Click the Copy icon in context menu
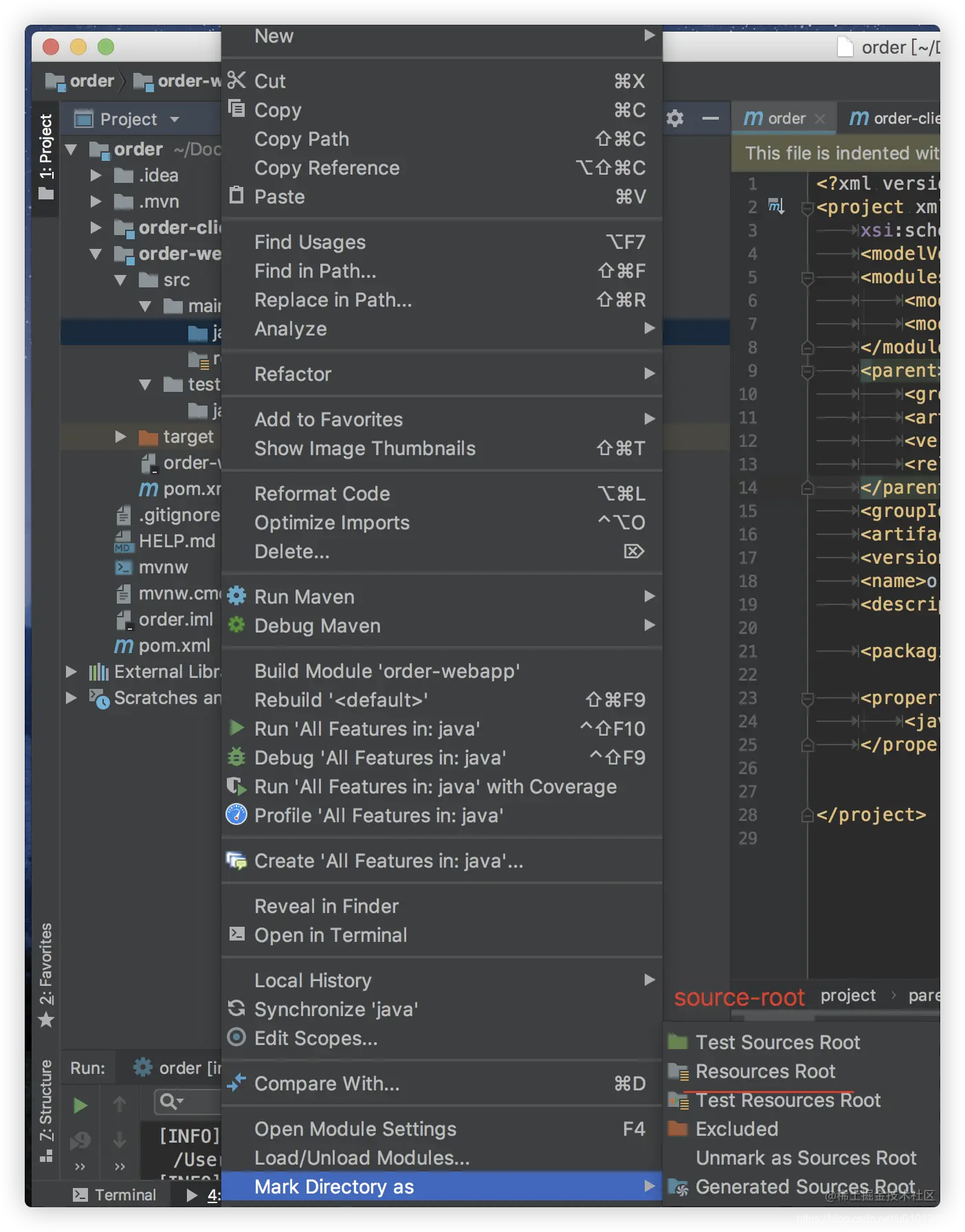Viewport: 965px width, 1232px height. click(236, 109)
